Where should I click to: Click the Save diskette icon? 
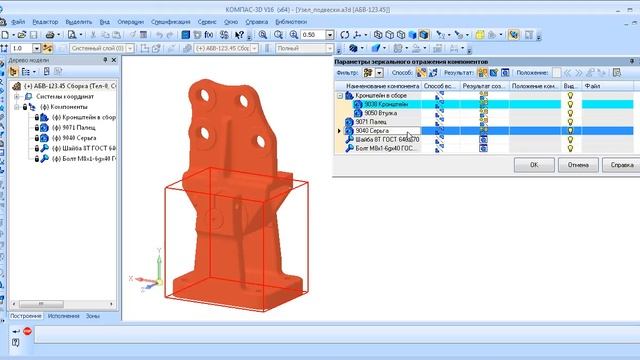(x=33, y=35)
